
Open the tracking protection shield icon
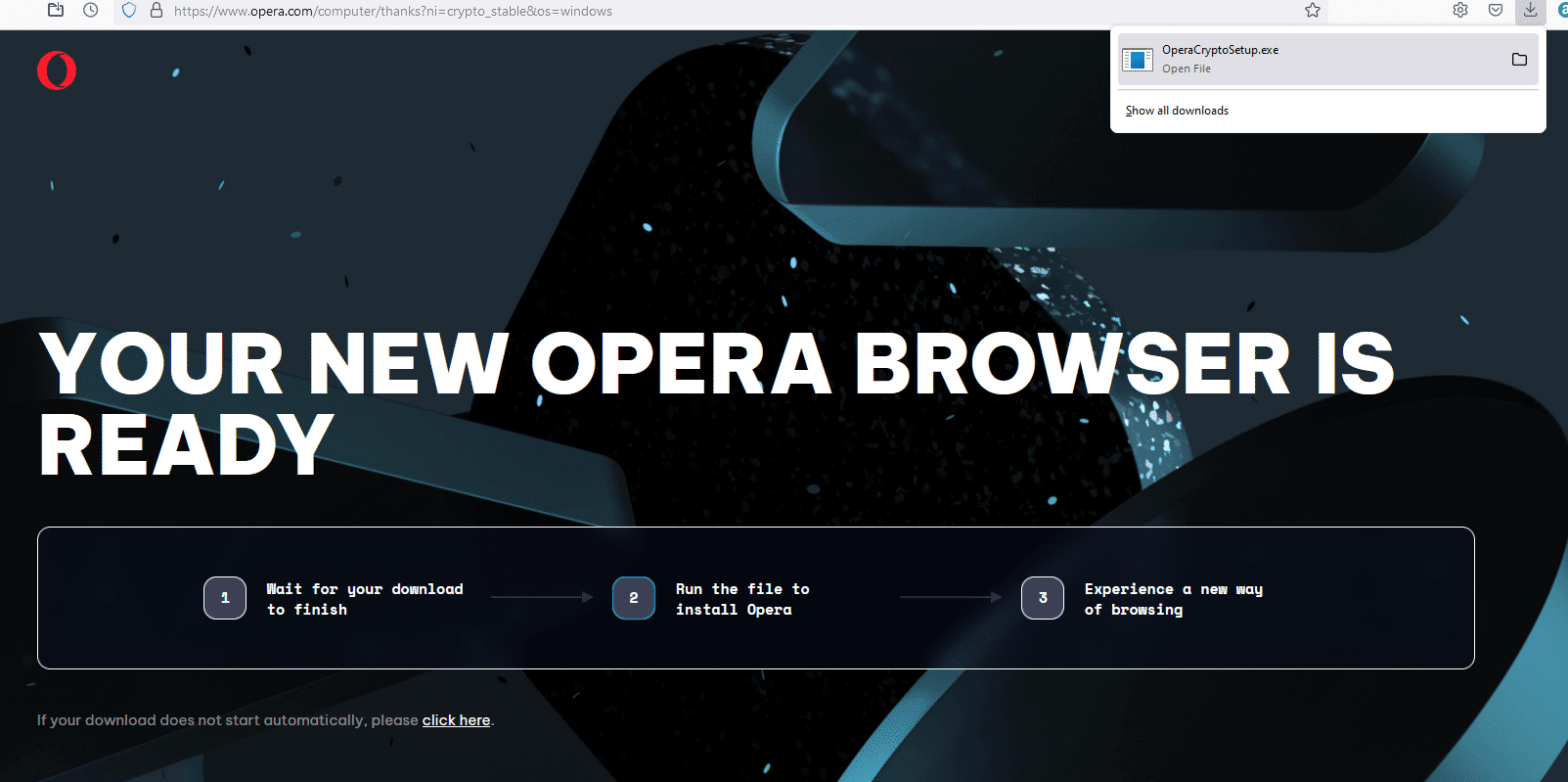tap(129, 11)
